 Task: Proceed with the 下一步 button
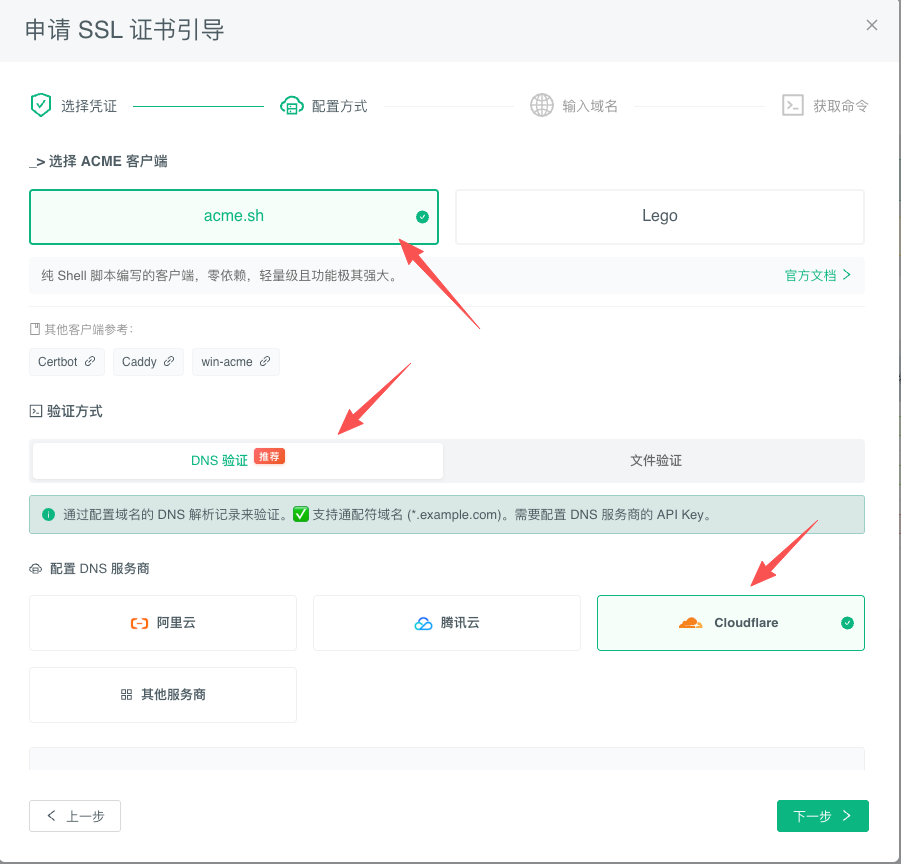[x=823, y=816]
